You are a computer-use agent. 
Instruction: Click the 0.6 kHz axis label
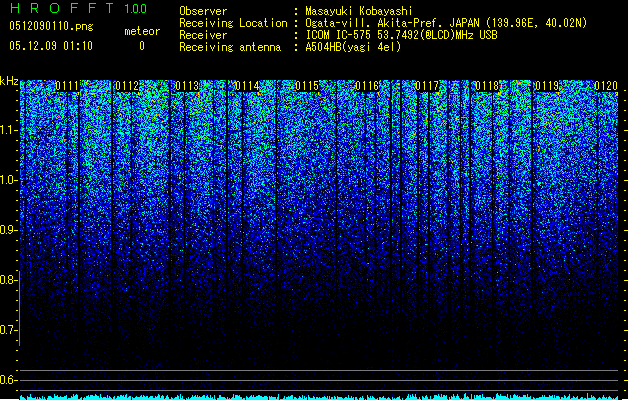point(9,380)
